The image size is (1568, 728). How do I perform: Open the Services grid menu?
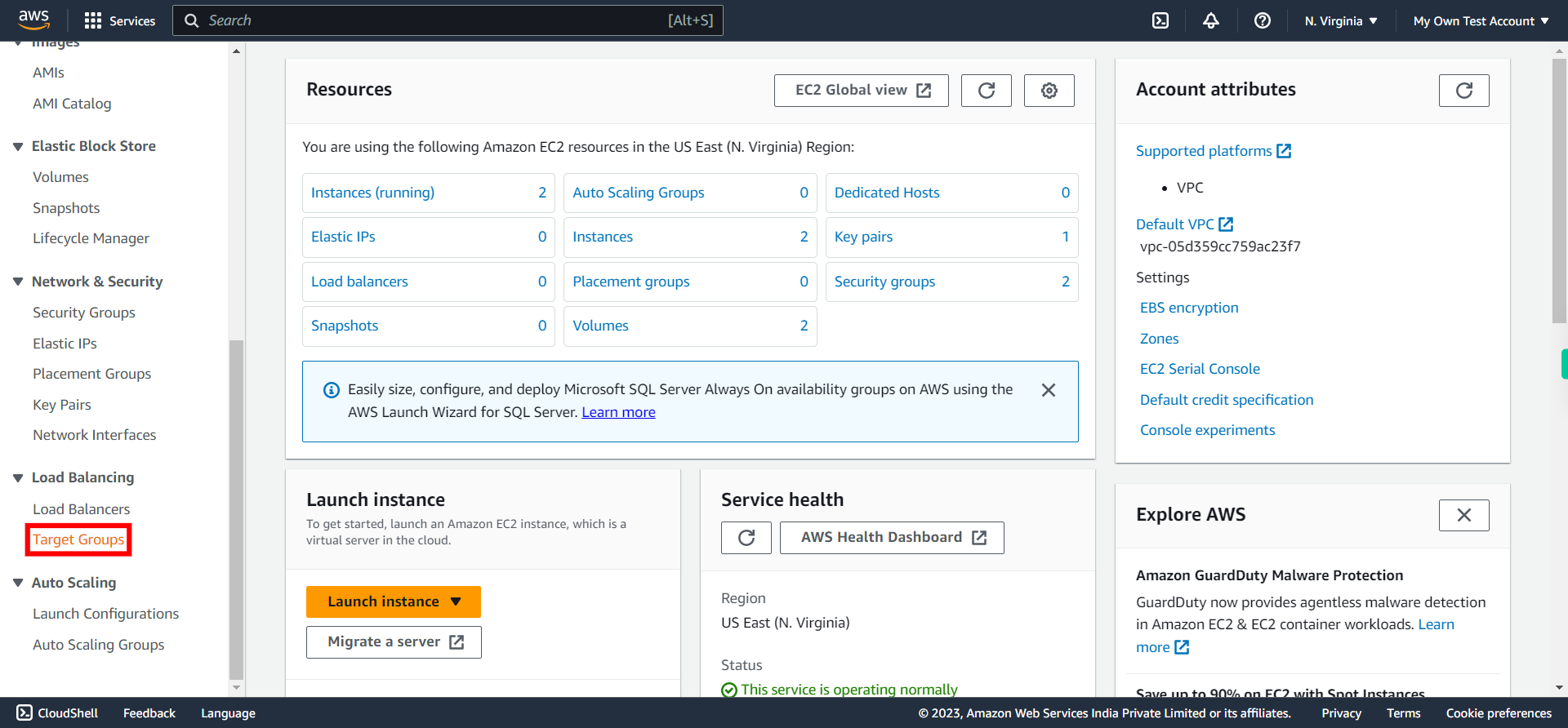click(x=120, y=20)
